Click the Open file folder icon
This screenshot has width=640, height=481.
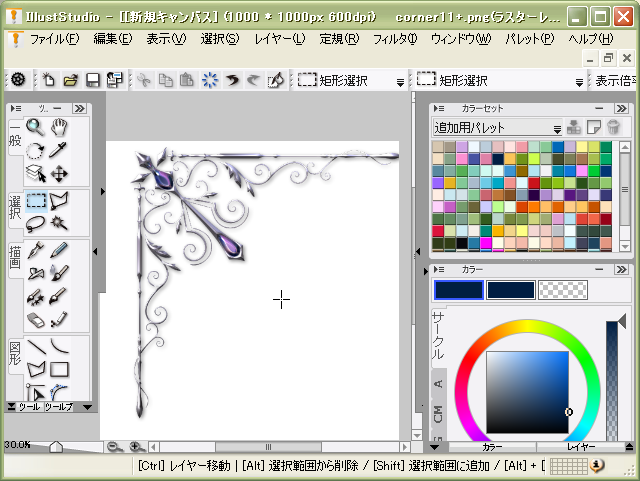(71, 80)
